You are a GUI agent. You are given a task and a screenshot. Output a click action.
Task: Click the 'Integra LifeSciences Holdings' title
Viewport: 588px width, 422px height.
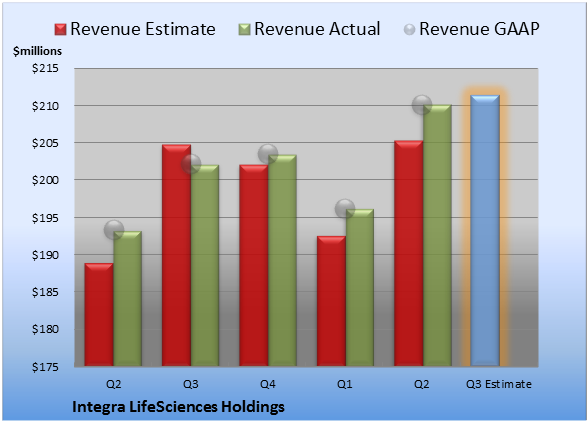[178, 407]
